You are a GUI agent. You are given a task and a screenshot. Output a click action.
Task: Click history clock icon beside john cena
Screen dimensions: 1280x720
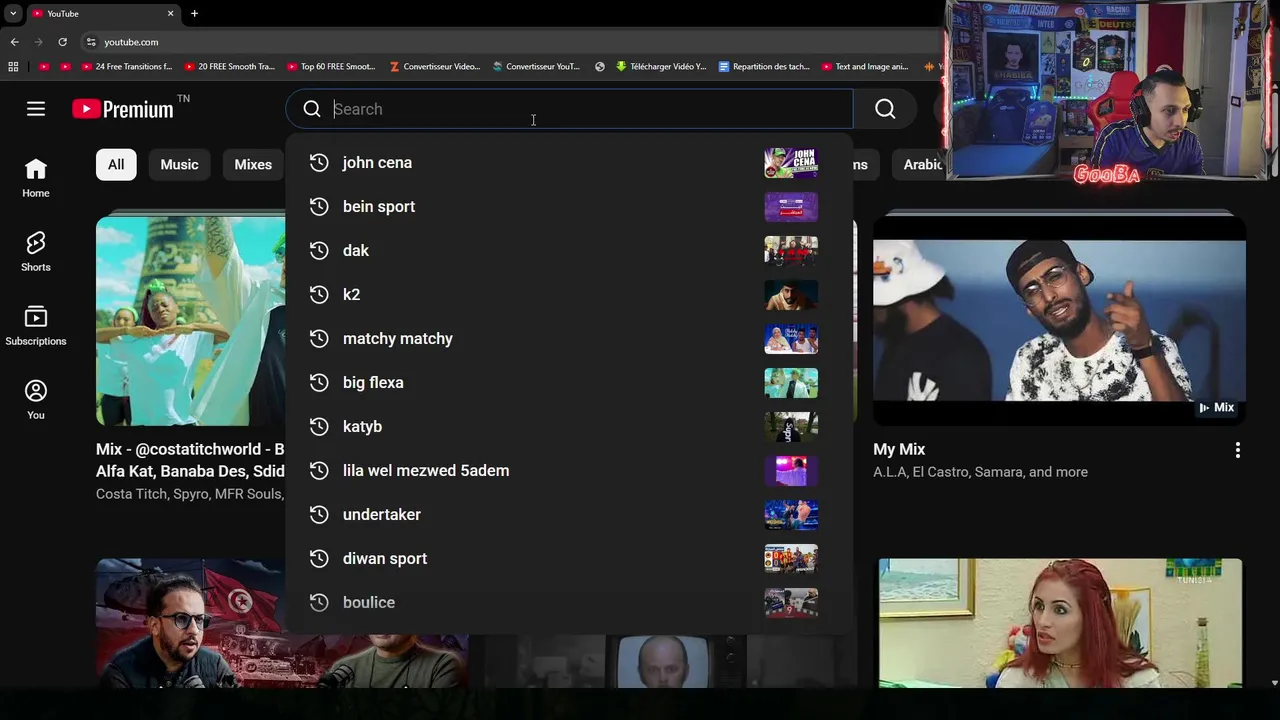(x=319, y=162)
